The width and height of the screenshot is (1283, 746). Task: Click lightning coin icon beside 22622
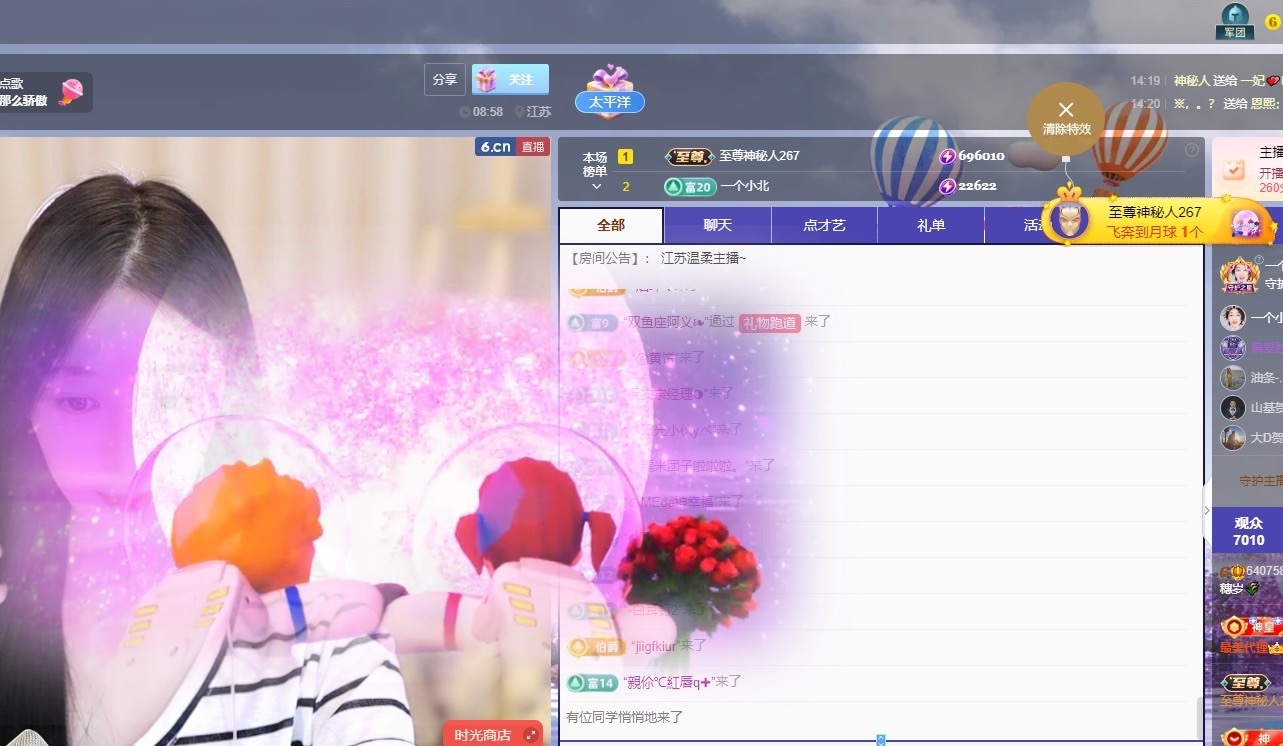point(947,186)
